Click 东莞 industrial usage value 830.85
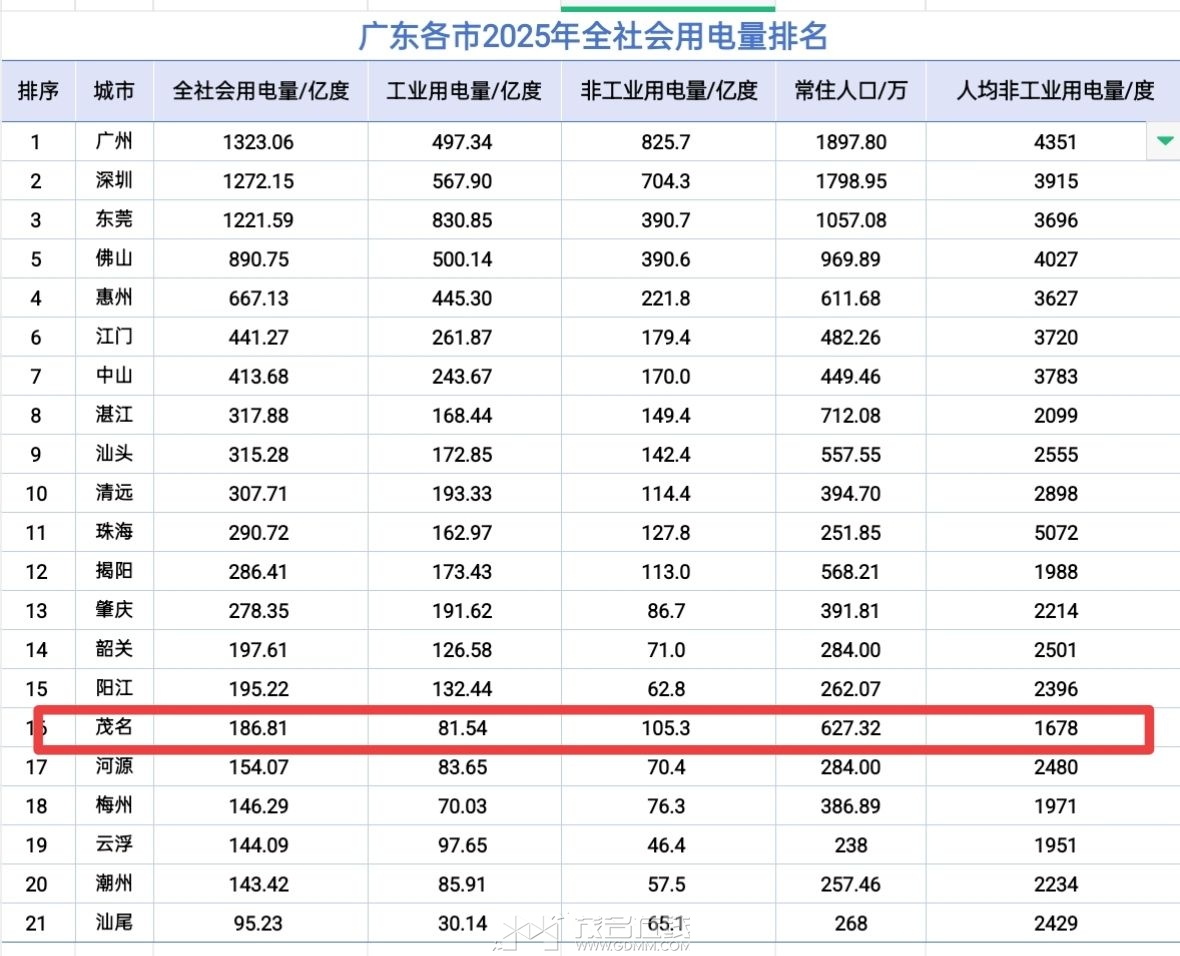1180x956 pixels. [x=463, y=220]
